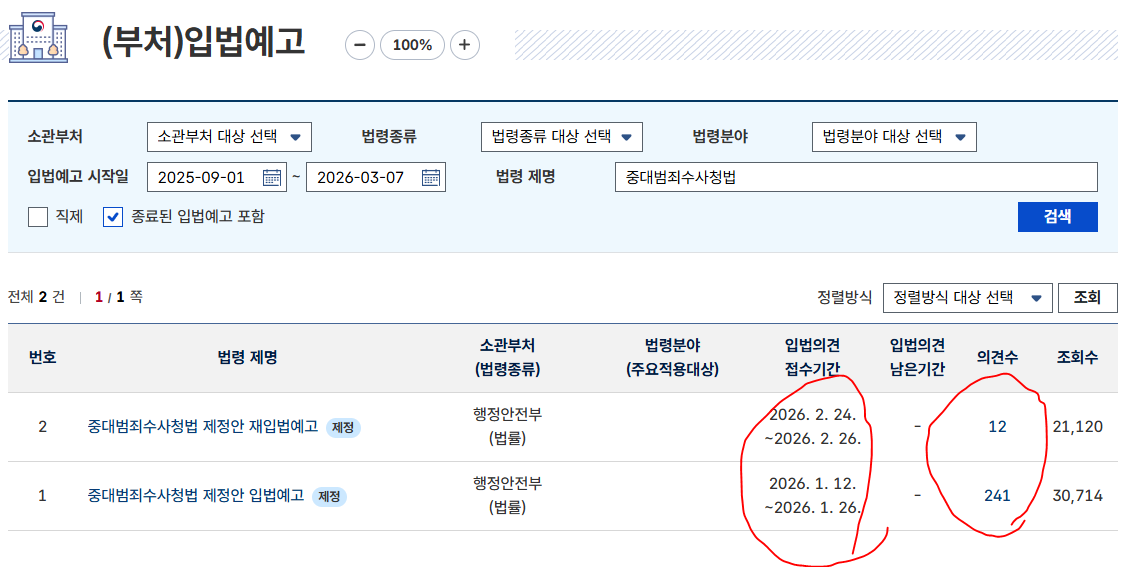Image resolution: width=1121 pixels, height=567 pixels.
Task: Click the 조회 button
Action: pyautogui.click(x=1087, y=298)
